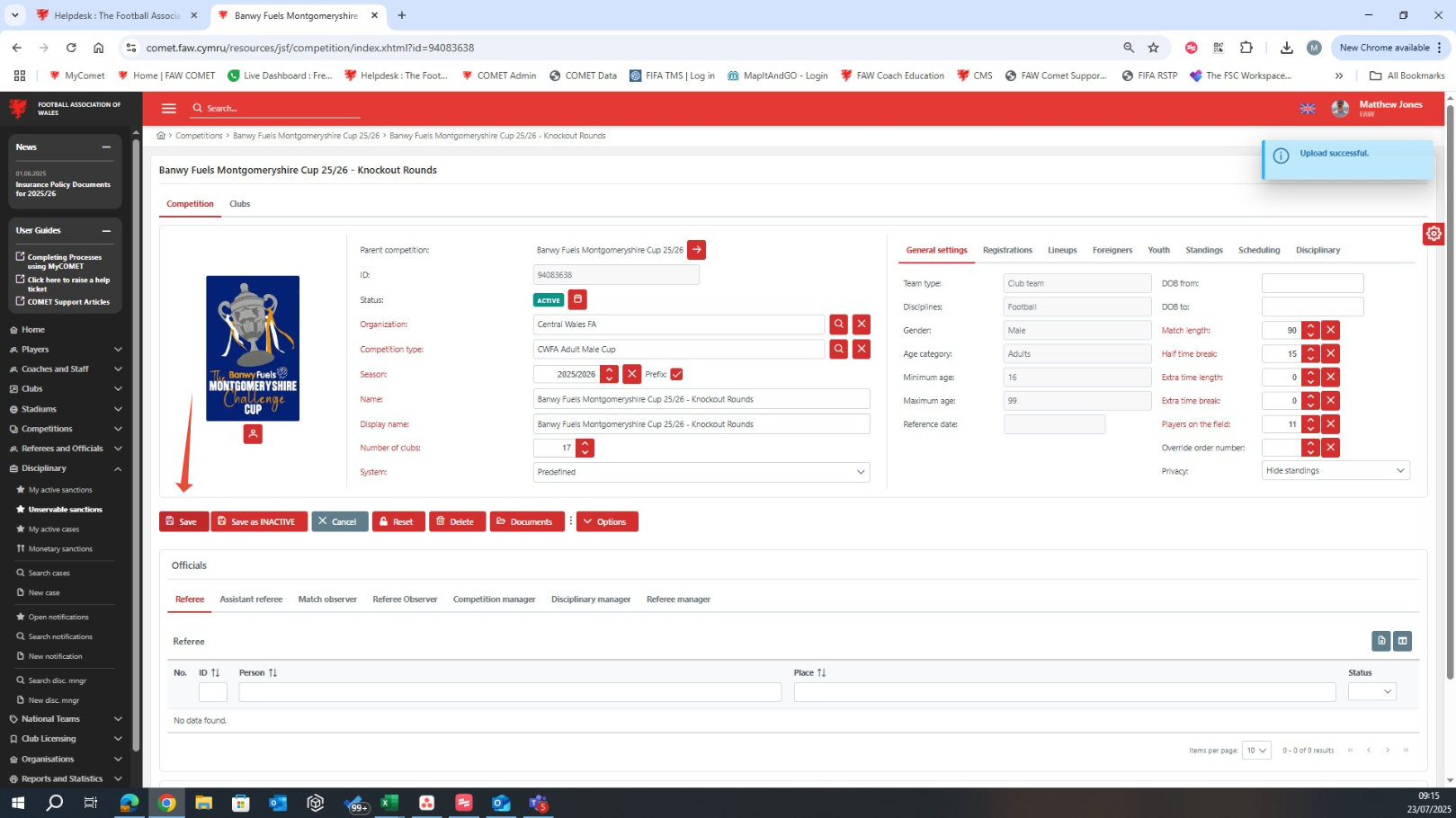Open the System Predefined dropdown

(x=701, y=472)
